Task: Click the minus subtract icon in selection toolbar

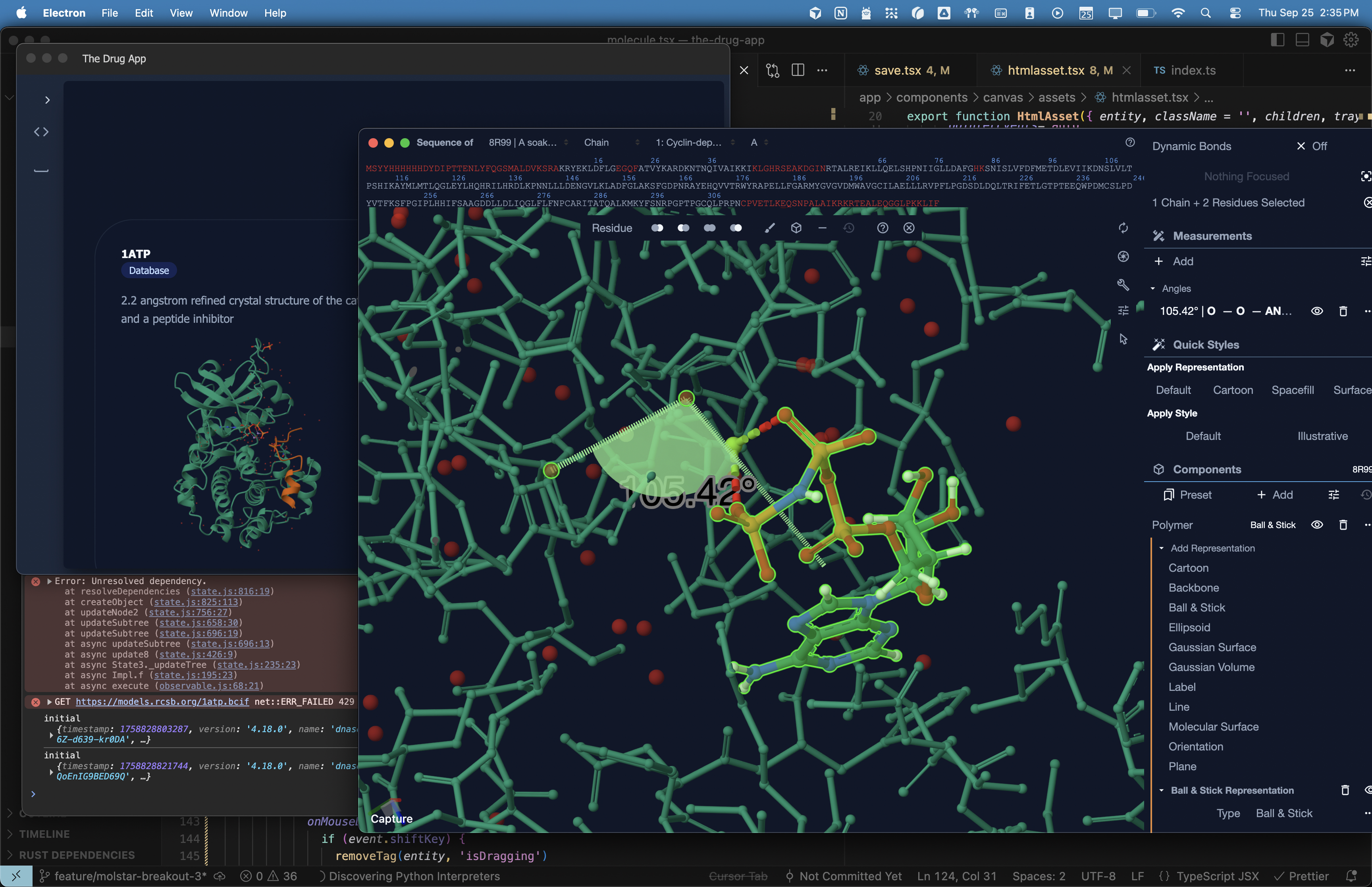Action: pos(822,228)
